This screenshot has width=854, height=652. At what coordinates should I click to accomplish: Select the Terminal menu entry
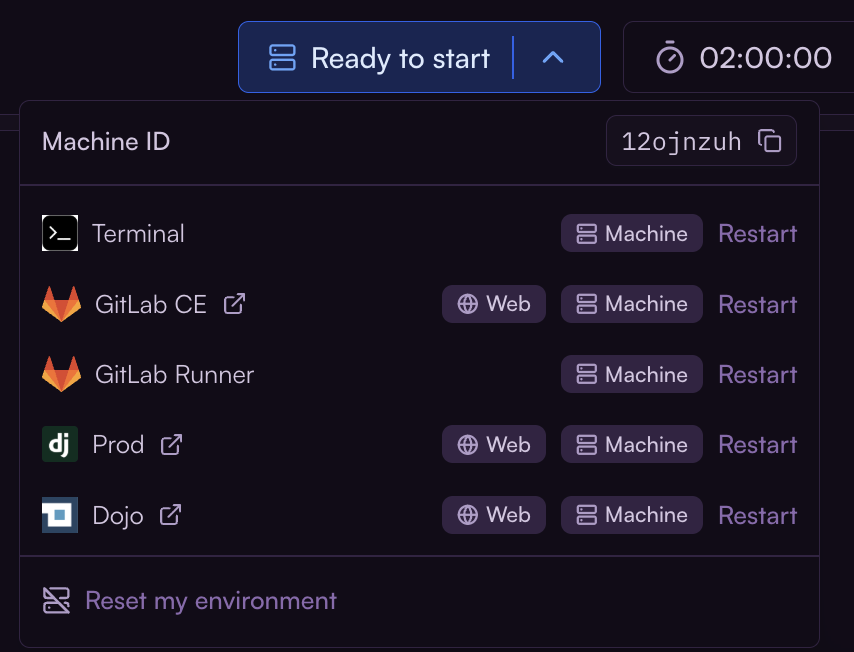[x=138, y=234]
